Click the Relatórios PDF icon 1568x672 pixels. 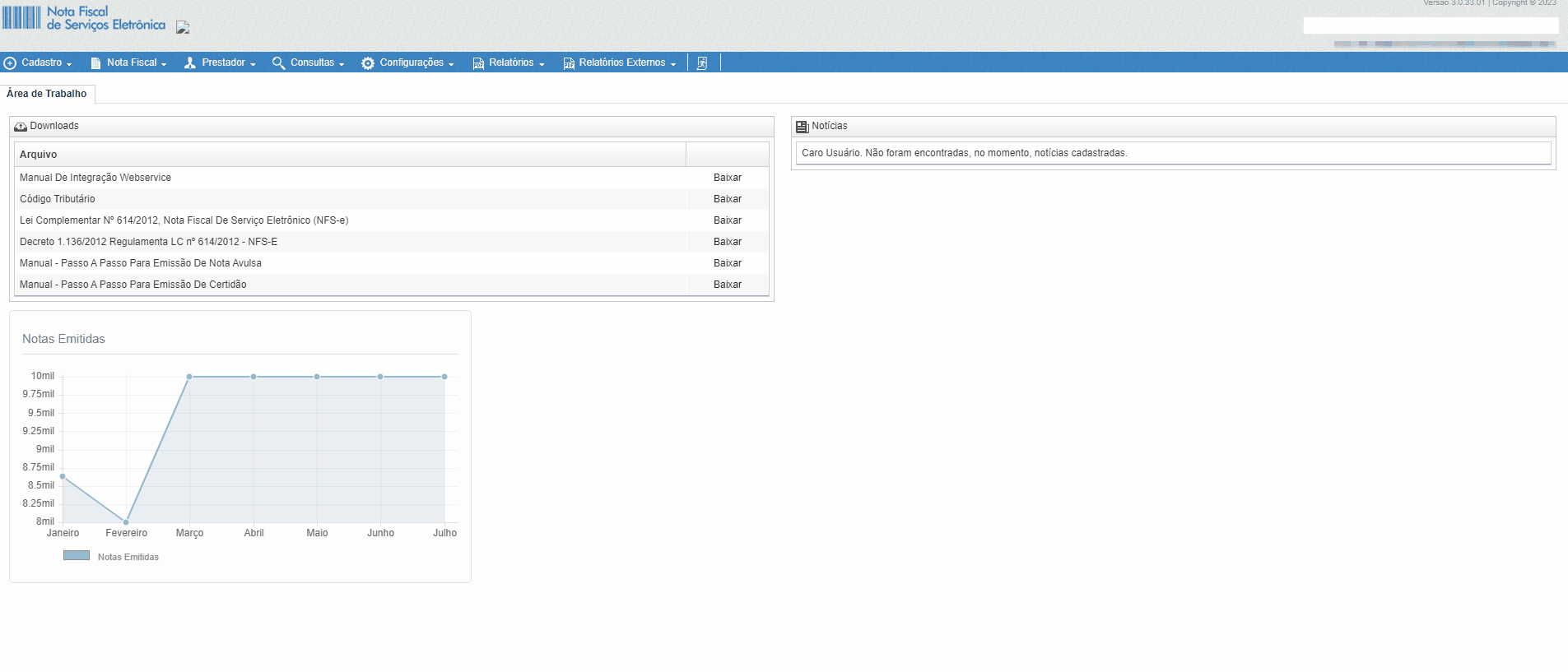pos(478,63)
